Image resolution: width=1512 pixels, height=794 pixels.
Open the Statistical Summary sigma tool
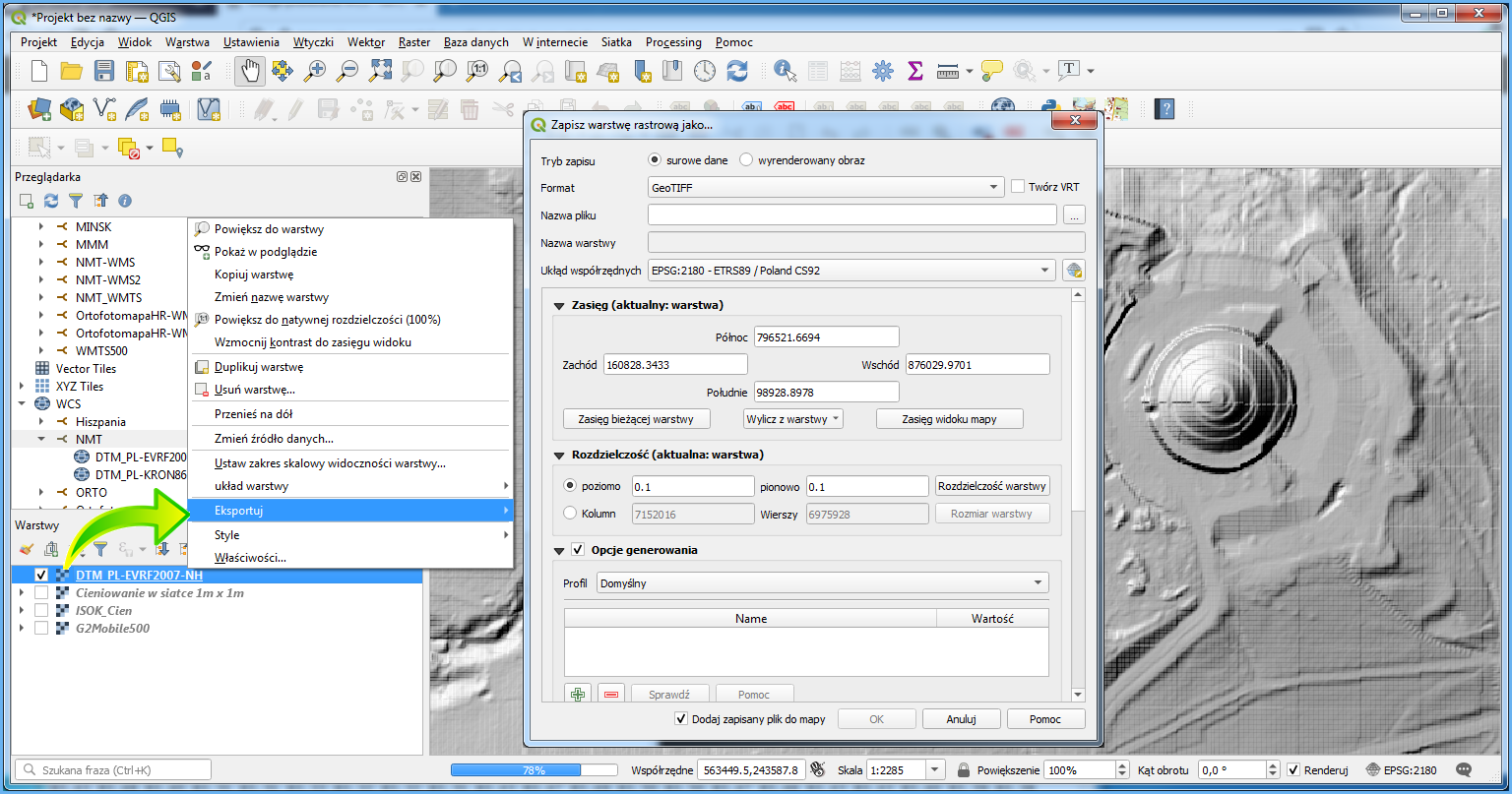(x=914, y=71)
